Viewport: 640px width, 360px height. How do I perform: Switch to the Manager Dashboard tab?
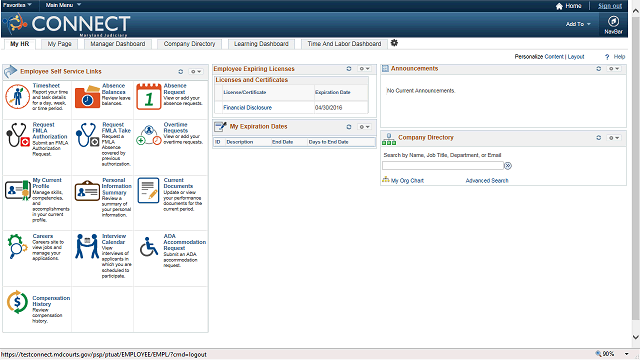click(x=118, y=44)
